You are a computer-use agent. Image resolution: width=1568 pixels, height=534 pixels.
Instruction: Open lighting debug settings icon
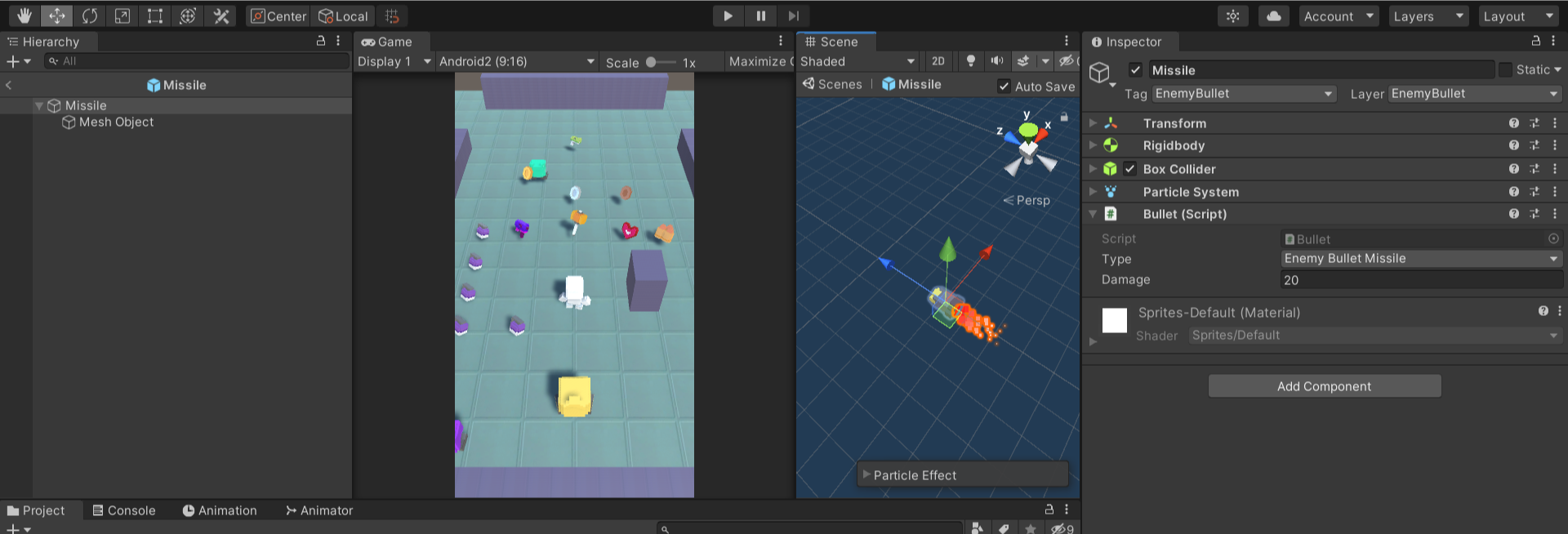1232,16
